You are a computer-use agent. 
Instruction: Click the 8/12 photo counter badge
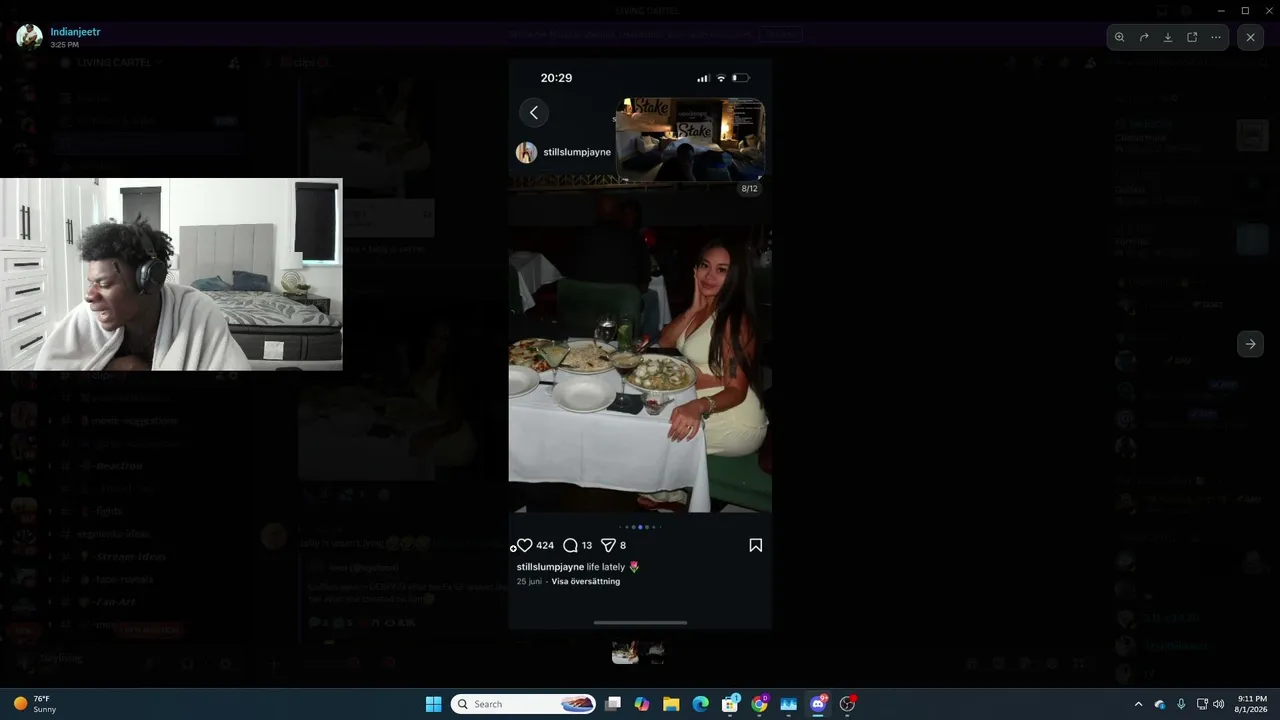[749, 188]
